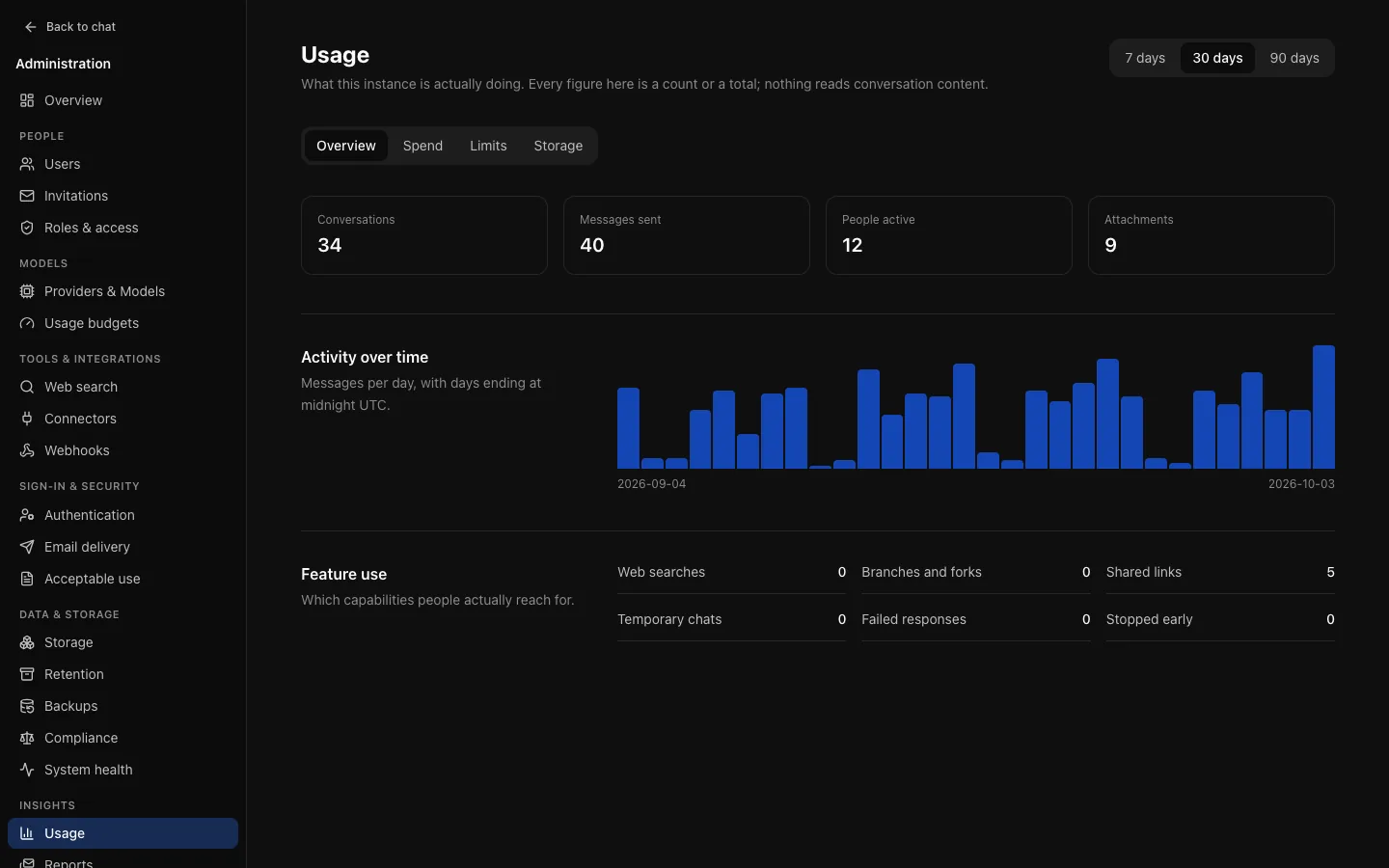
Task: Click the Email delivery paper plane icon
Action: tap(27, 547)
